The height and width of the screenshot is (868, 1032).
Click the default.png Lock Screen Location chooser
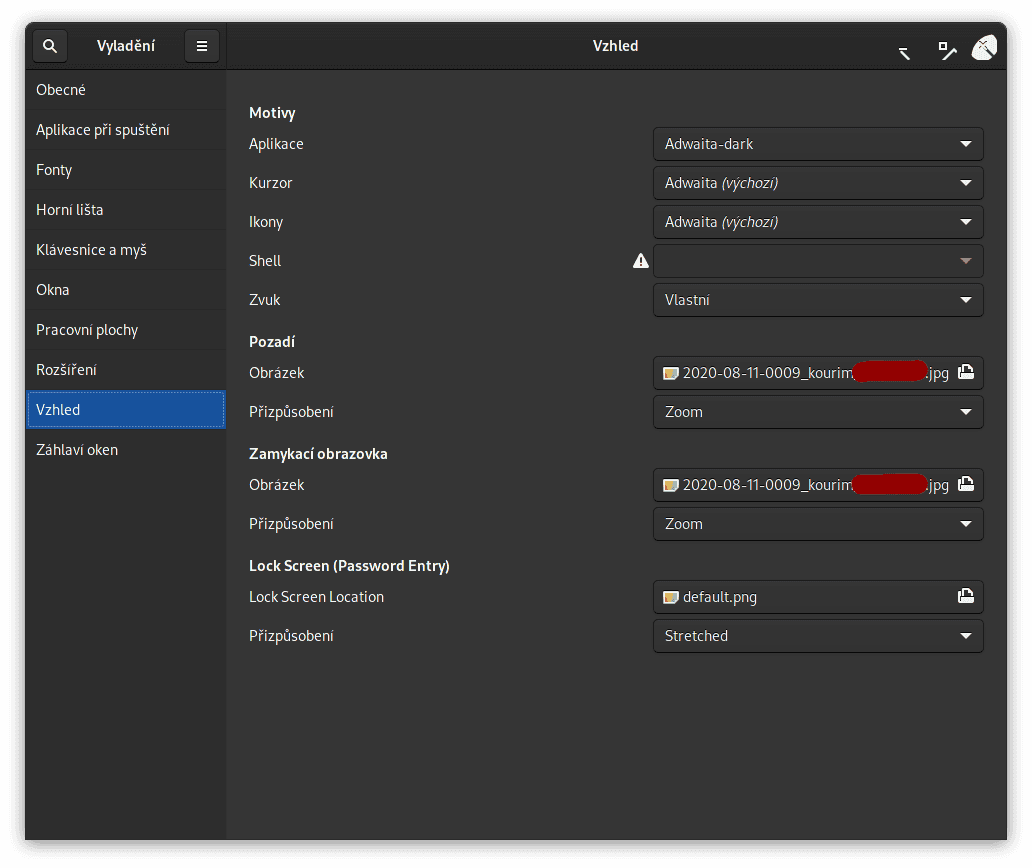tap(800, 597)
